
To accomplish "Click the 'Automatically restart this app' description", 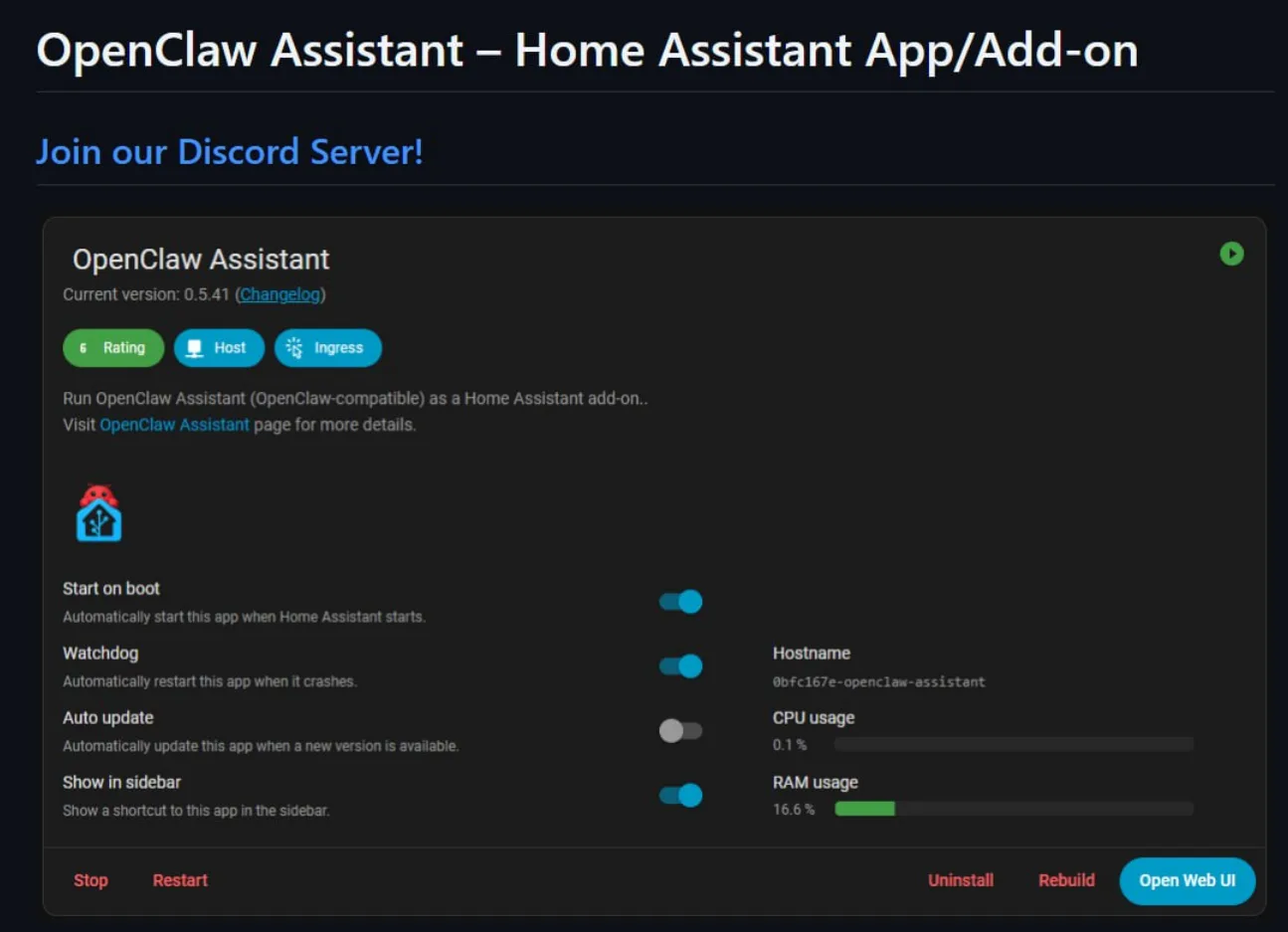I will pyautogui.click(x=210, y=681).
